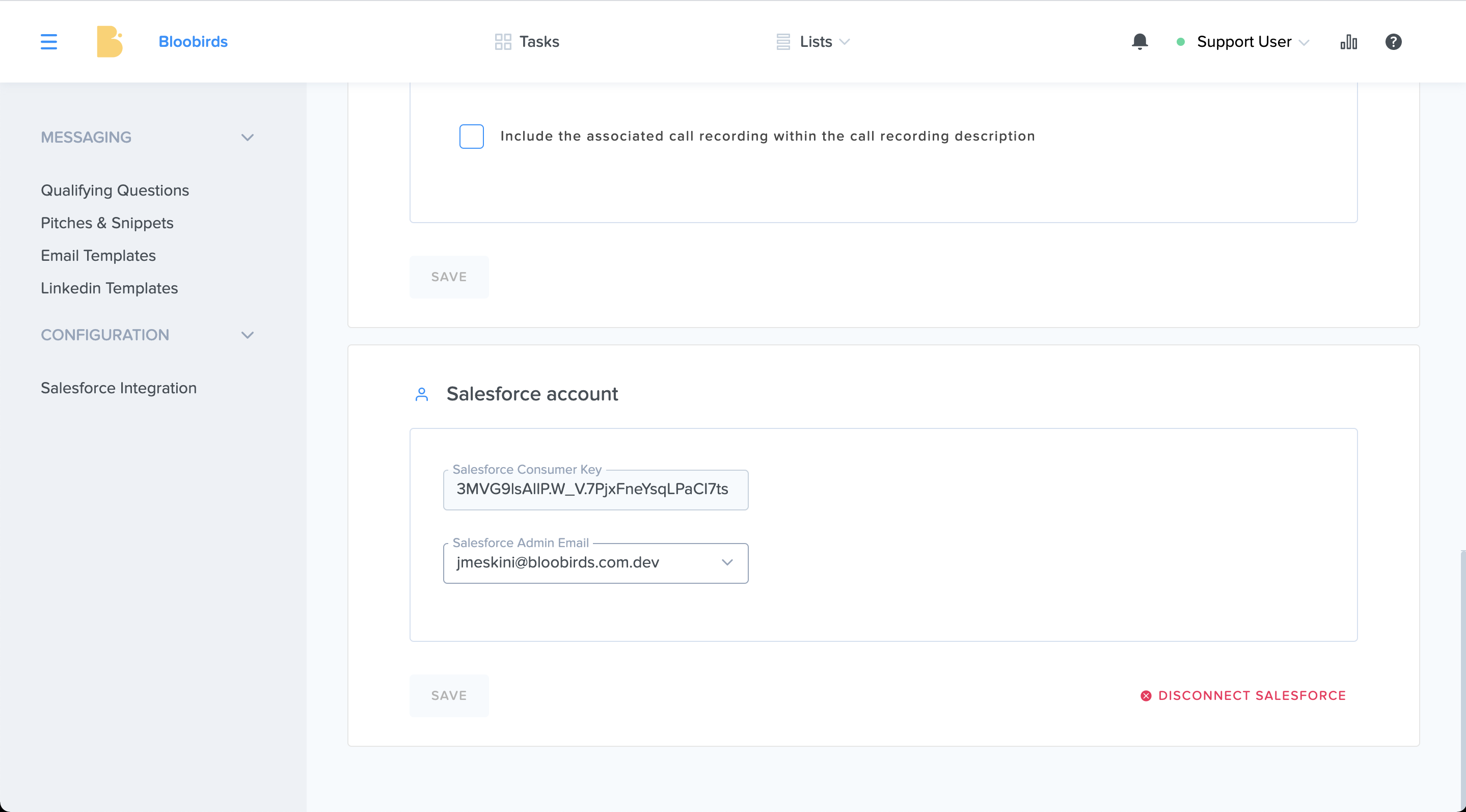Open the Lists dropdown arrow
This screenshot has height=812, width=1466.
pyautogui.click(x=845, y=42)
